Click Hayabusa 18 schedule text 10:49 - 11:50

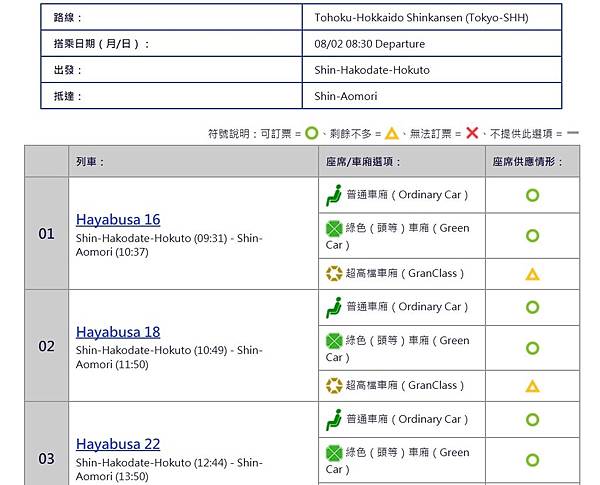click(169, 357)
